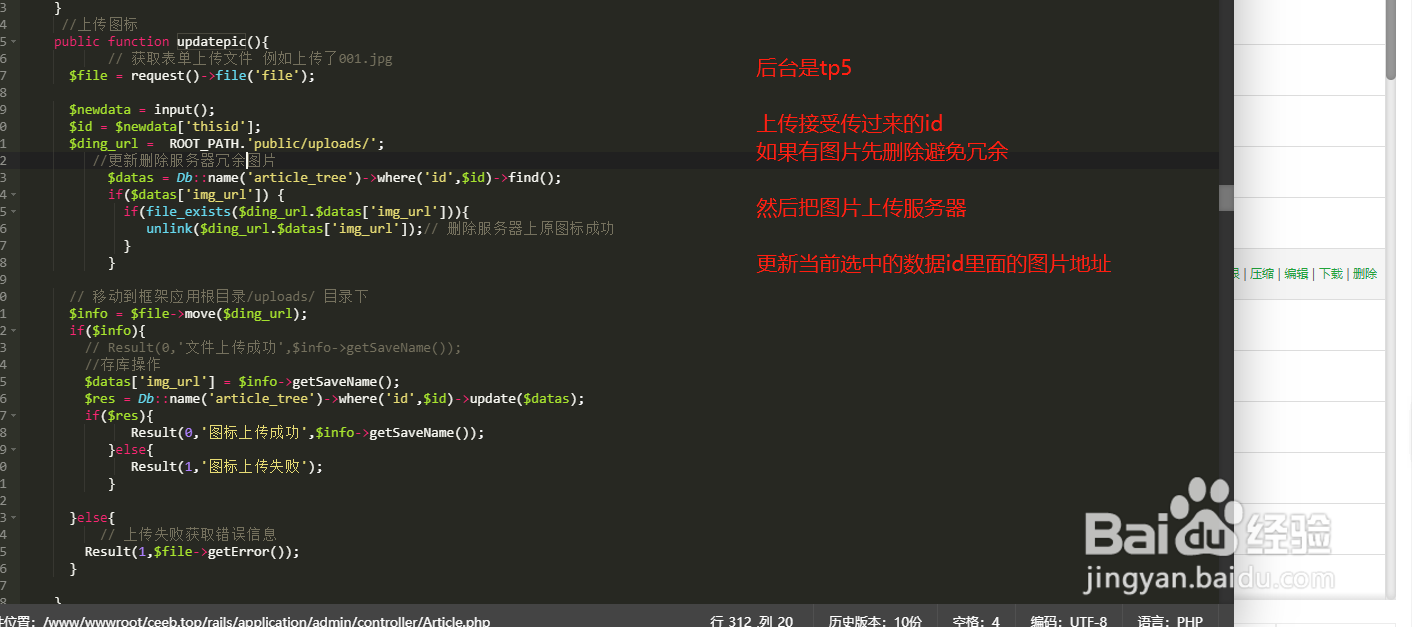
Task: Click the comment 上传失败获取错误信息
Action: (x=188, y=534)
